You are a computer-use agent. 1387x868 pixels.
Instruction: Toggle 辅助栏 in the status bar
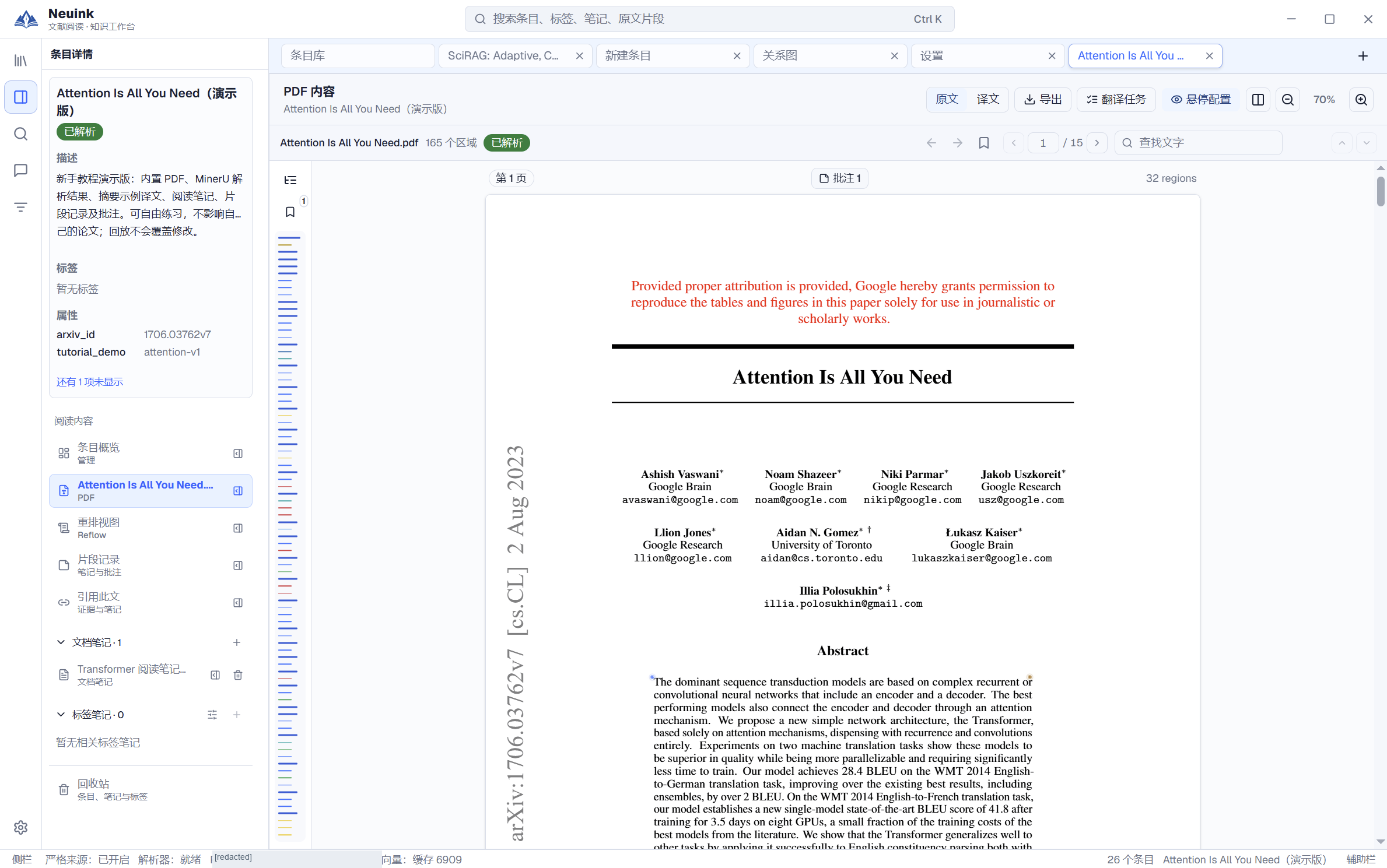[1361, 859]
